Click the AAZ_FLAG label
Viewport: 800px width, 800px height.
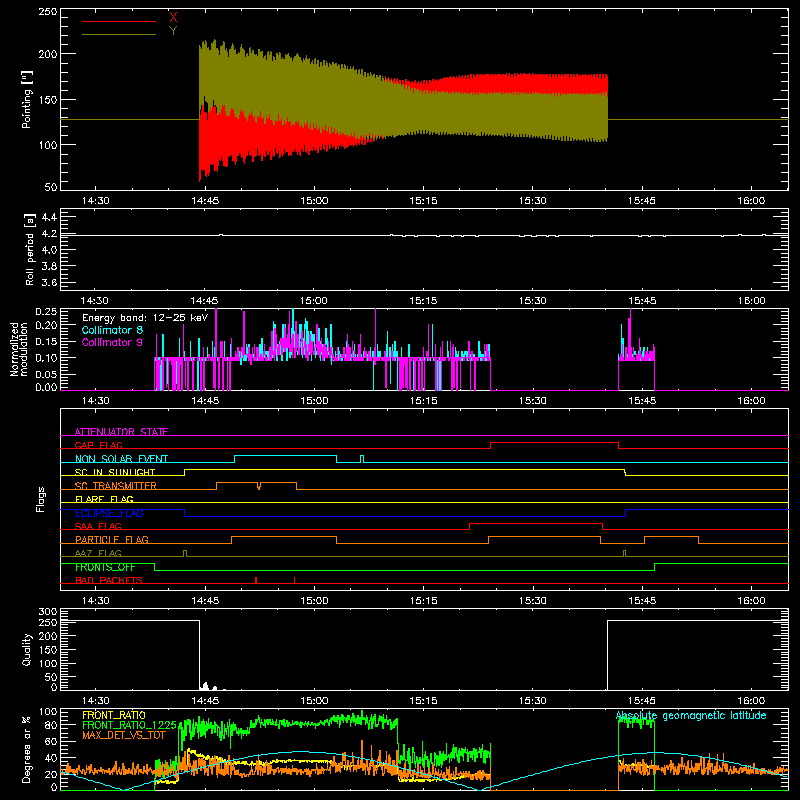pos(98,553)
